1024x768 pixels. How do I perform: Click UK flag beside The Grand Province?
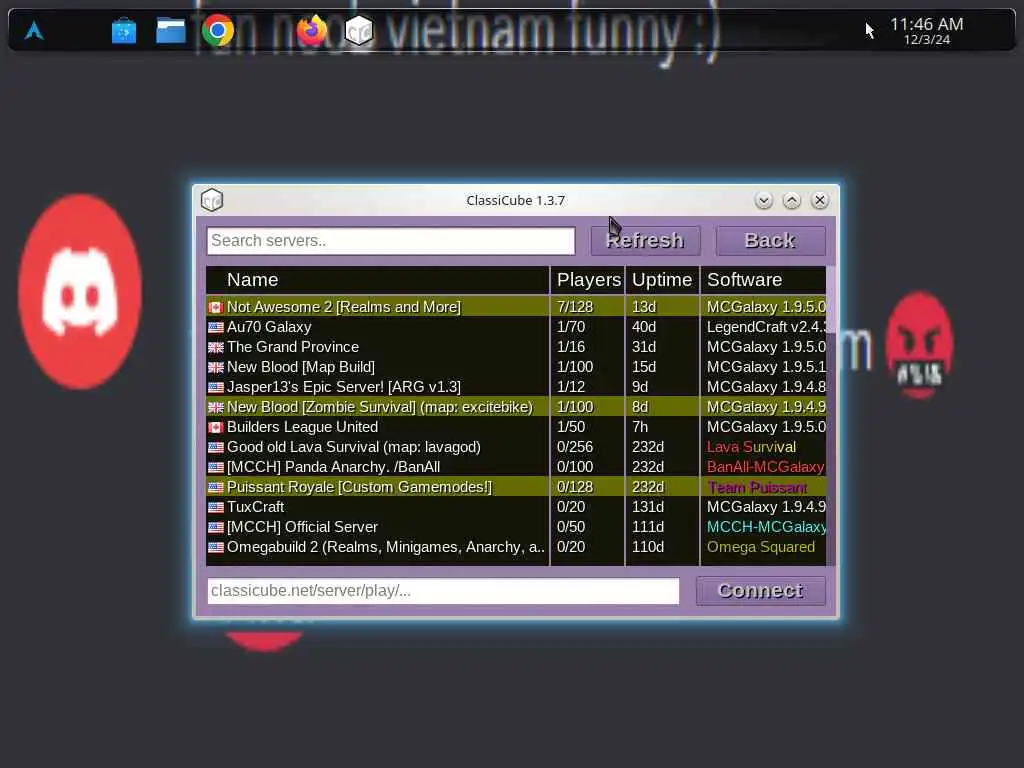coord(216,347)
